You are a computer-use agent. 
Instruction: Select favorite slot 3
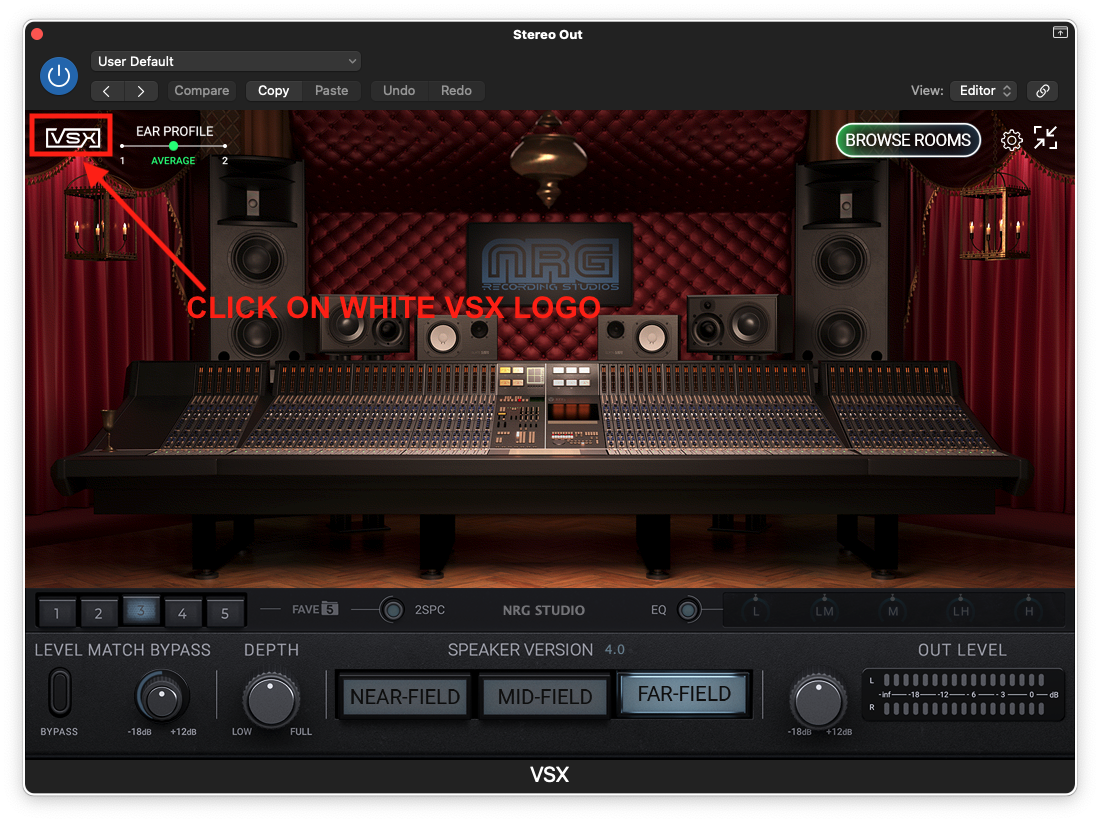tap(140, 610)
